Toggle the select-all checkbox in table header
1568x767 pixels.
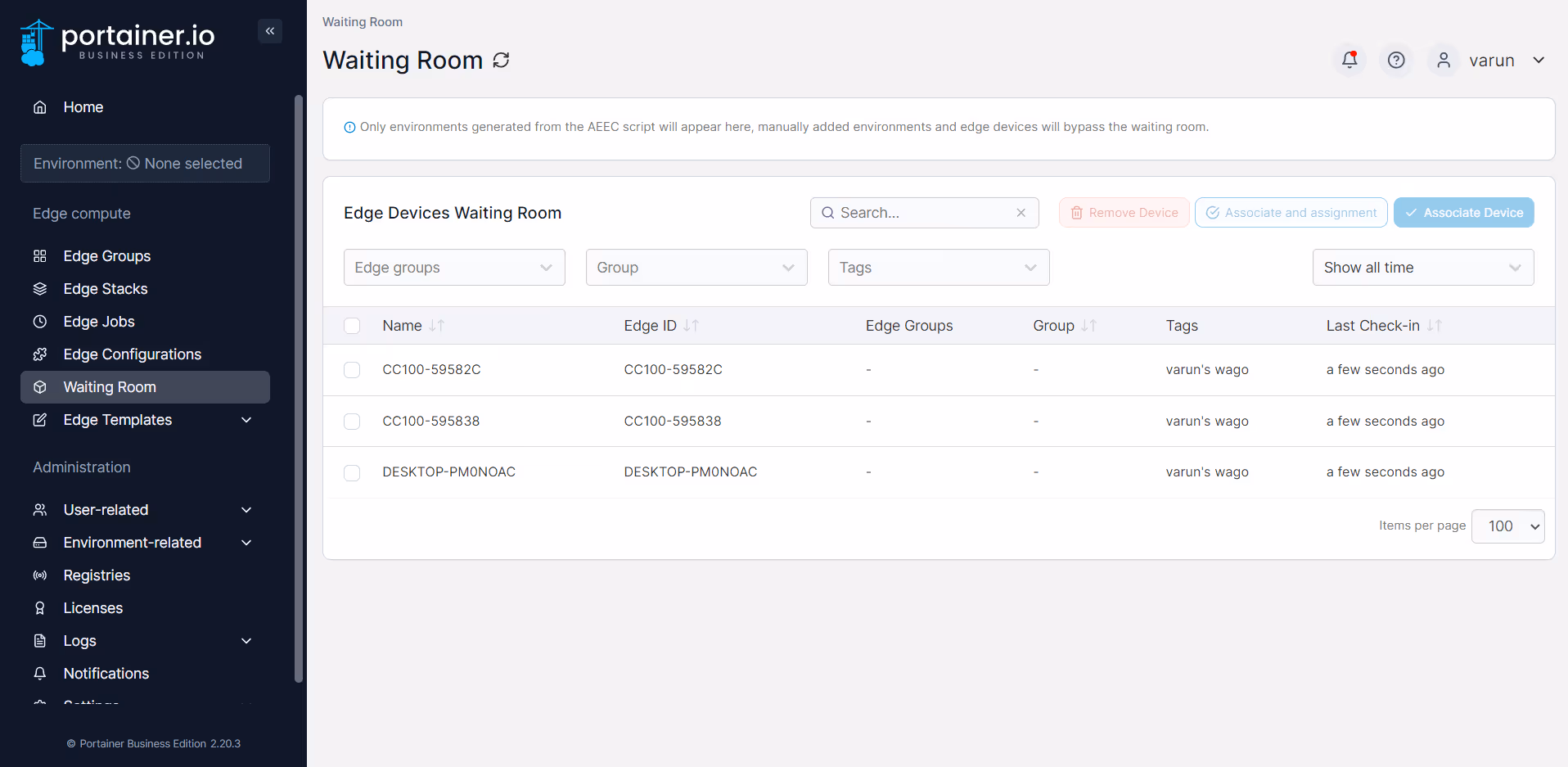[x=352, y=326]
